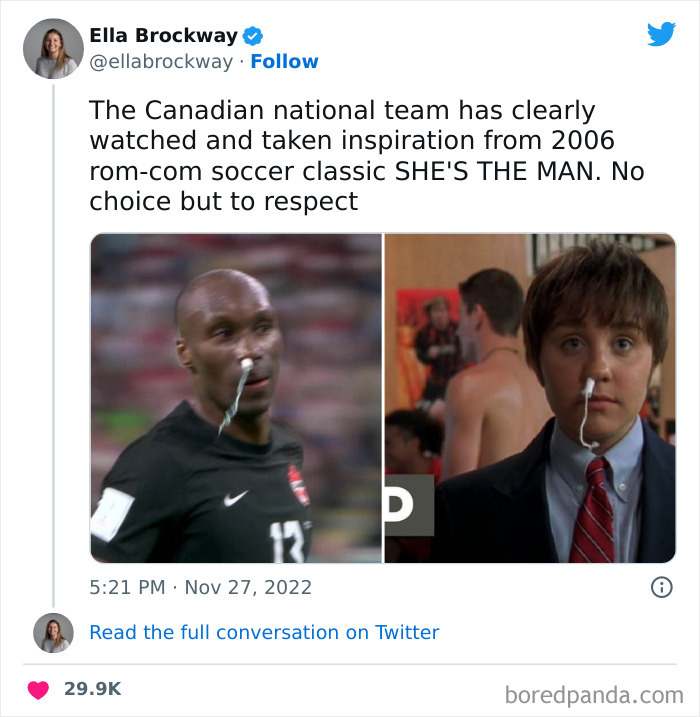Click the gray D overlay on image
The image size is (700, 717).
coord(409,505)
